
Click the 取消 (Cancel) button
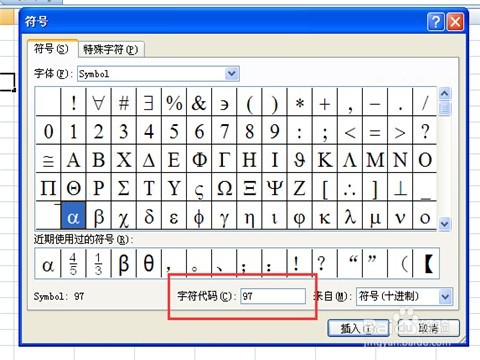tap(428, 329)
